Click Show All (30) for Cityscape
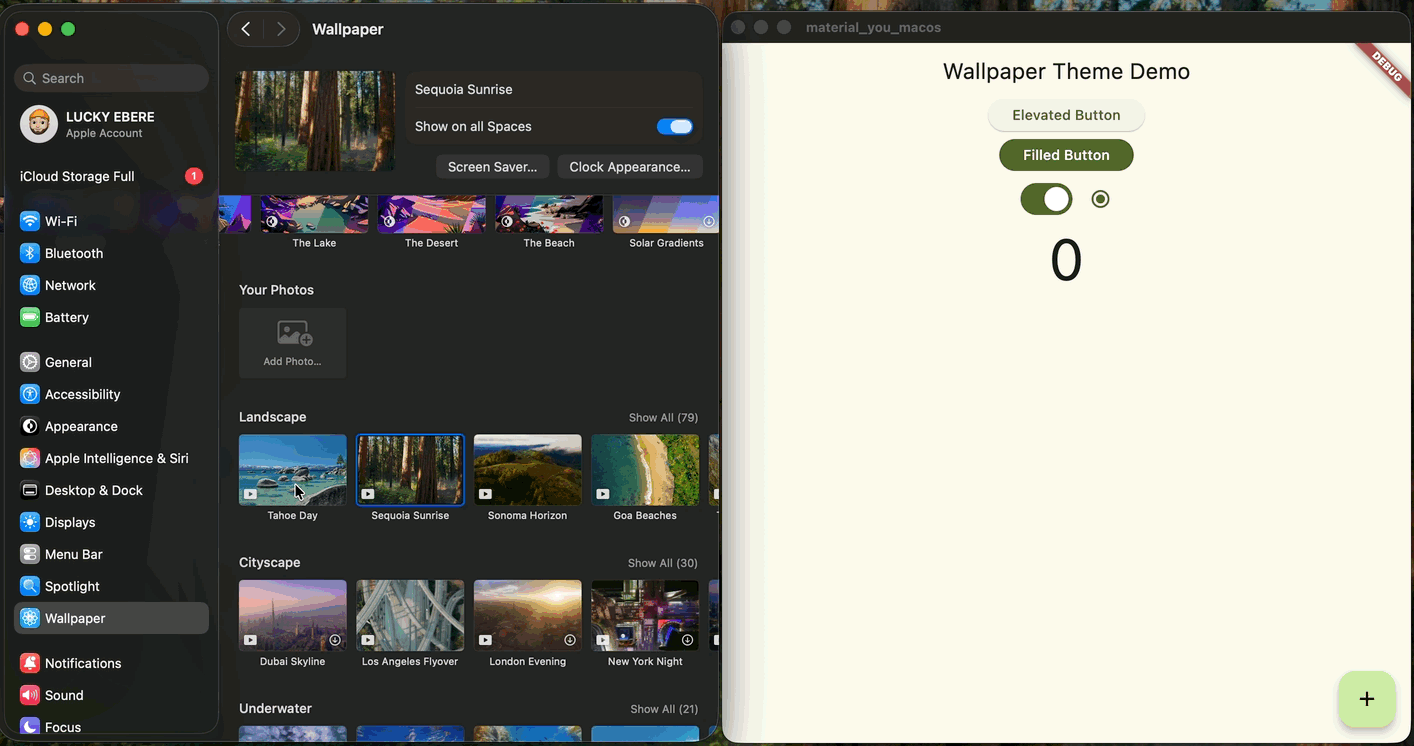 tap(663, 563)
